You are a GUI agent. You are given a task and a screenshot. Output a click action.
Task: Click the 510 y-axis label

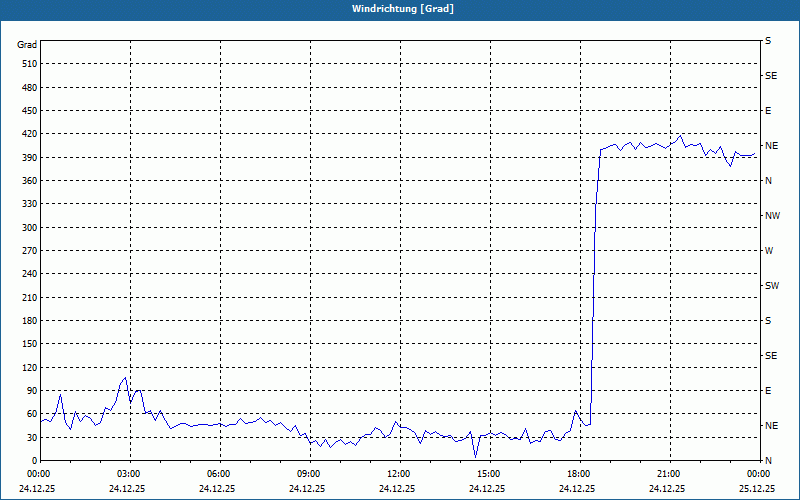pos(30,64)
